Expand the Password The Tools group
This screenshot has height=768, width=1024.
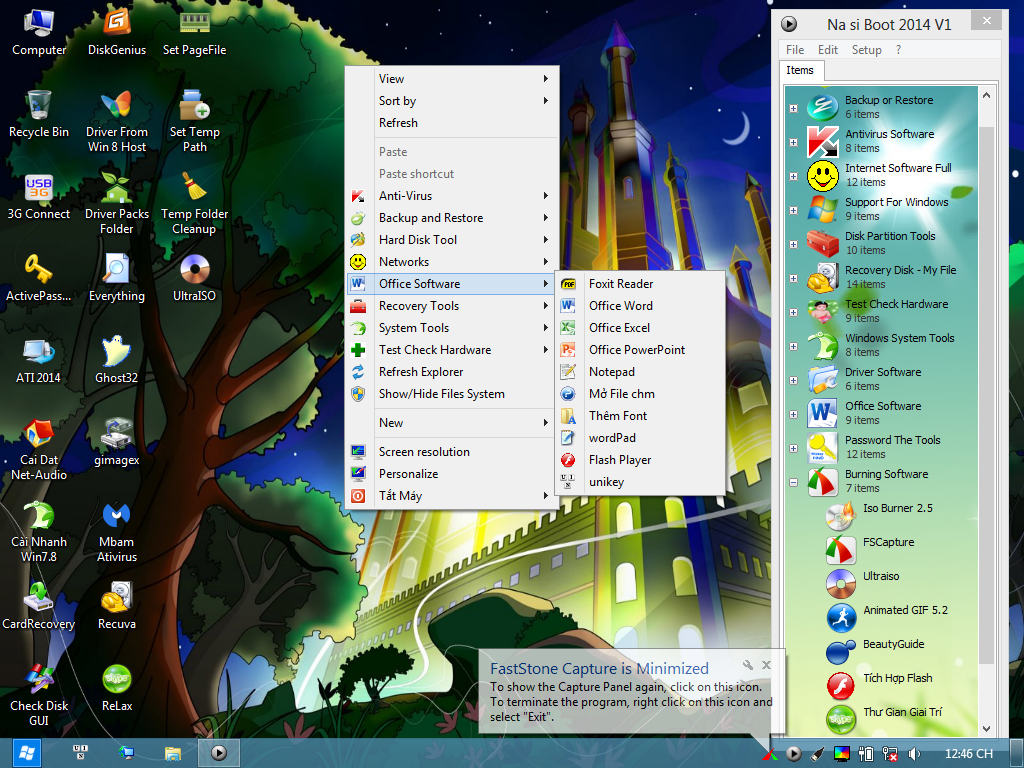coord(793,448)
